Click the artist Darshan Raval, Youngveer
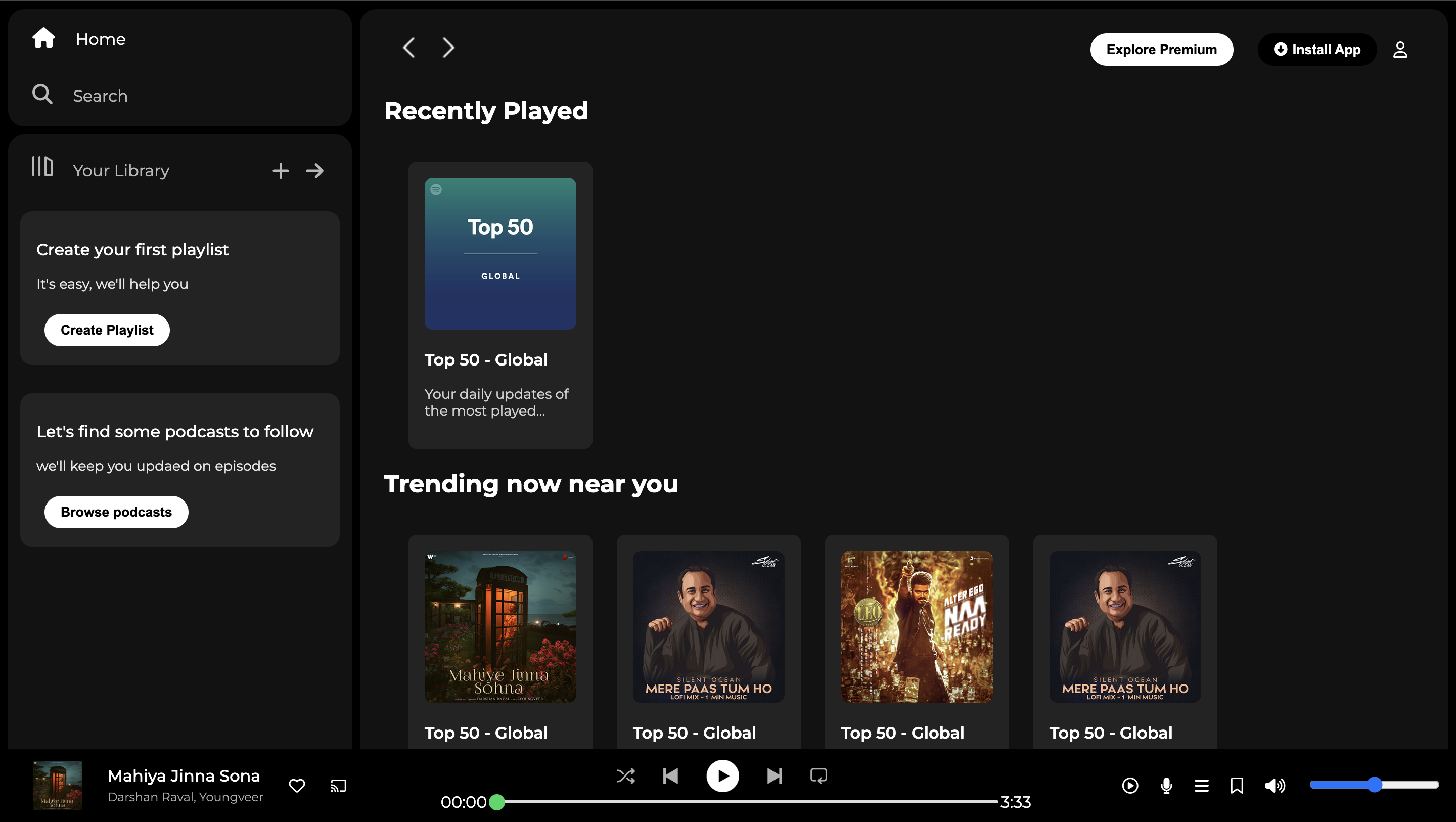 [x=186, y=797]
